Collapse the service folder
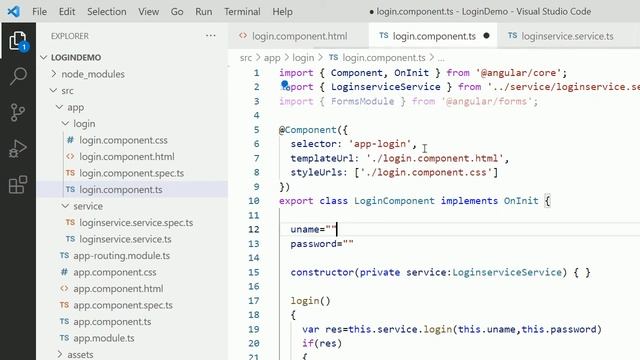Screen dimensions: 640x360 88,206
